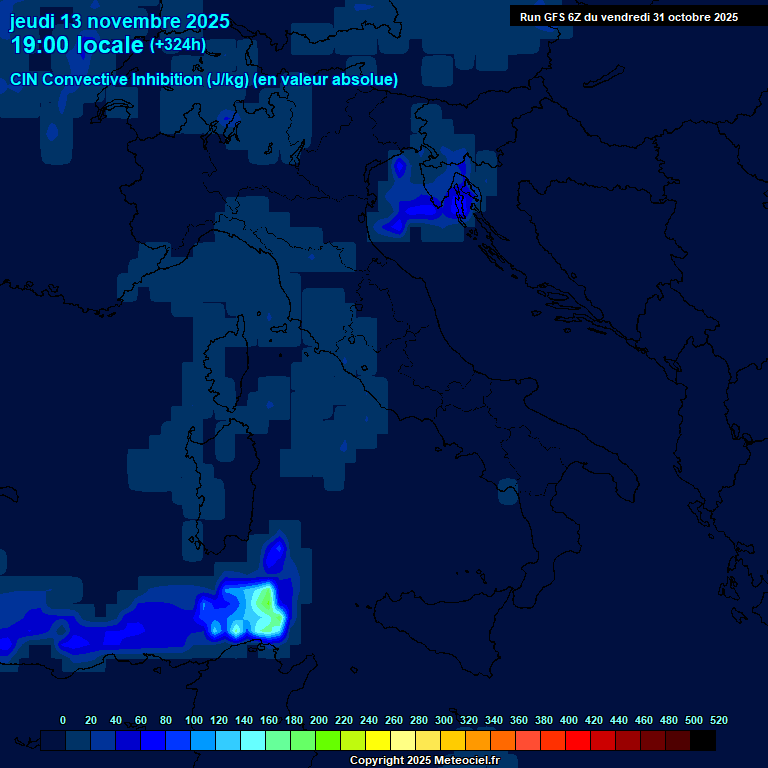Viewport: 768px width, 768px height.
Task: Pick the yellow swatch between 240 and 260
Action: (x=378, y=740)
